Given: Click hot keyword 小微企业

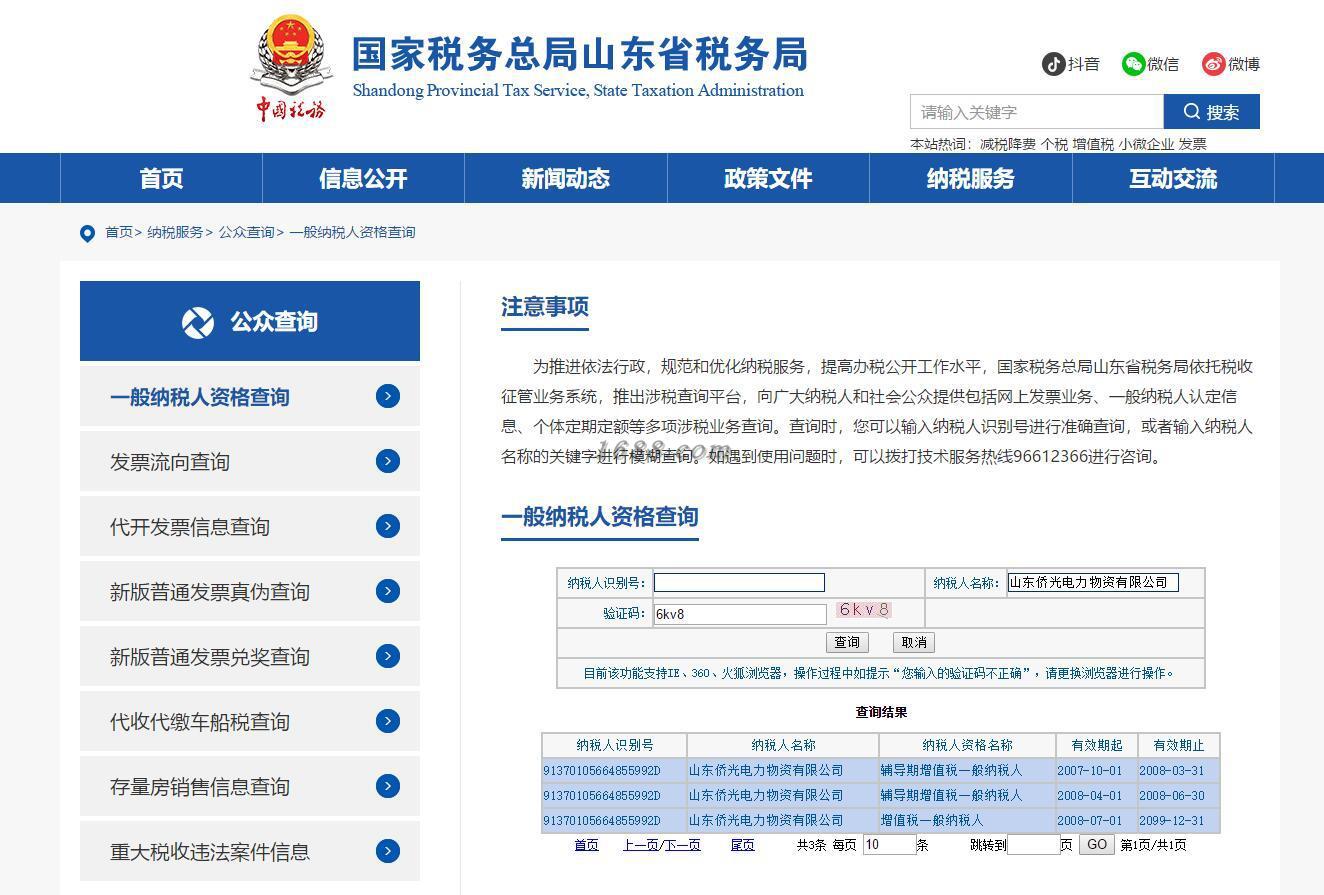Looking at the screenshot, I should point(1146,144).
